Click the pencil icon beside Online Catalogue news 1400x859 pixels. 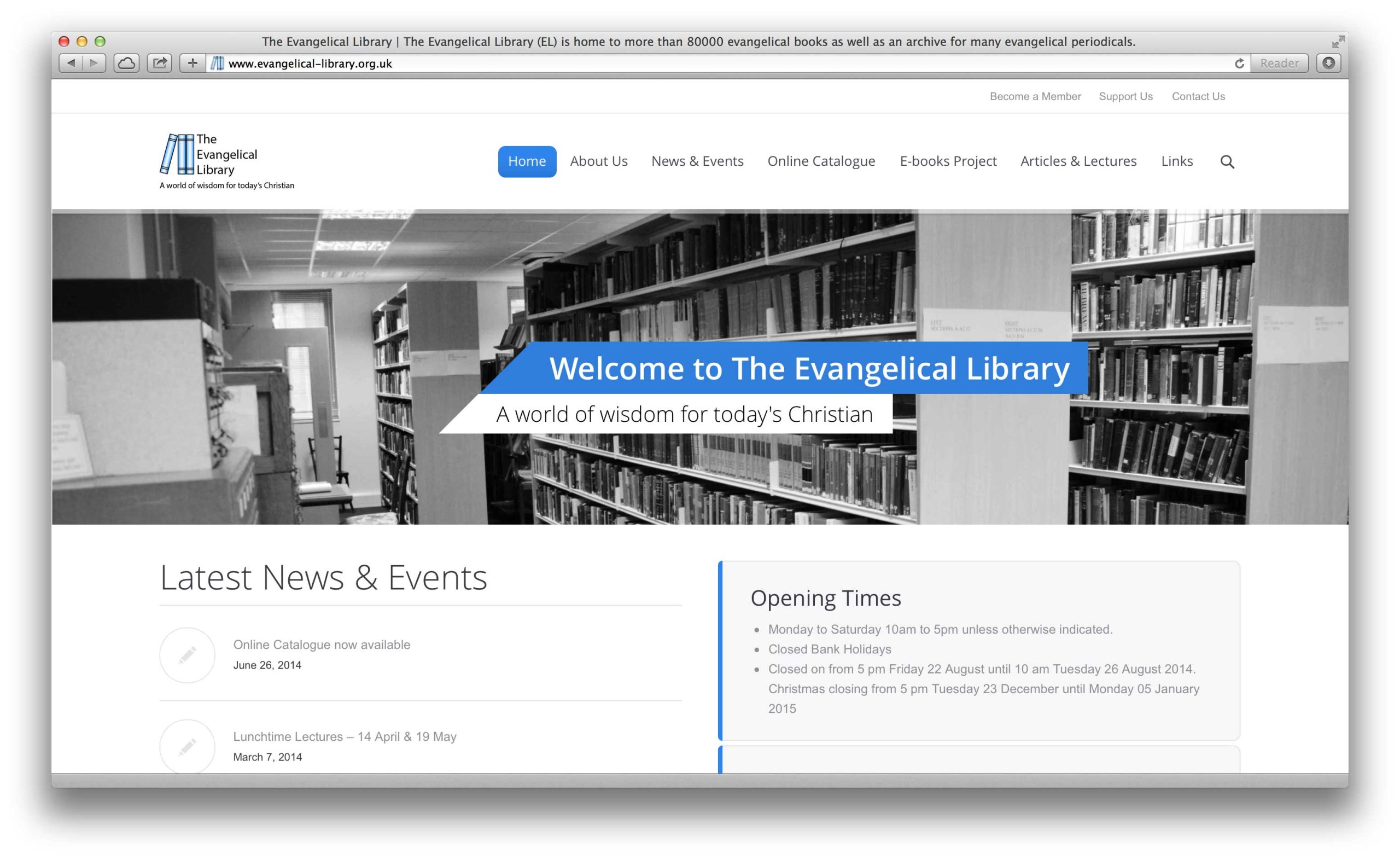[188, 655]
